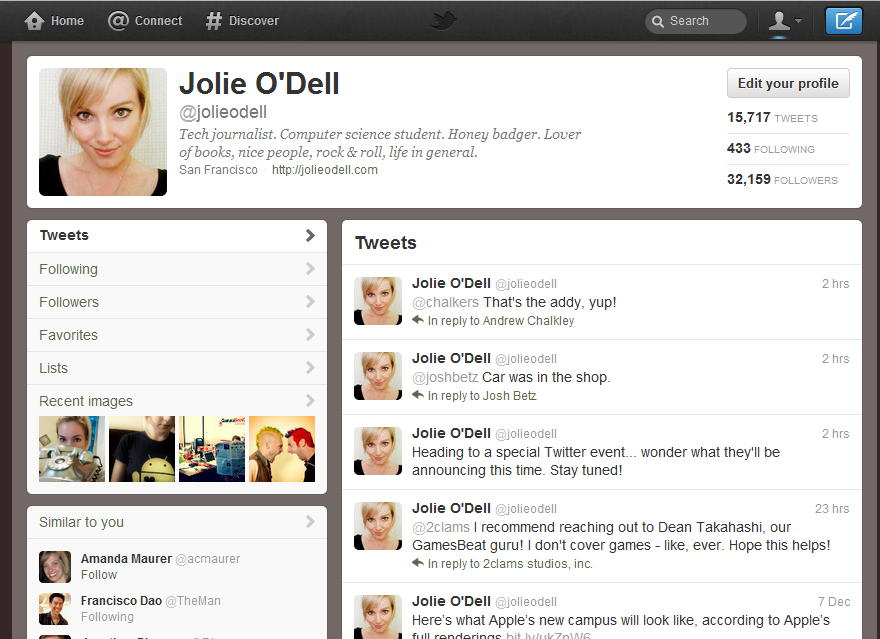Open Recent images section
880x639 pixels.
[177, 401]
